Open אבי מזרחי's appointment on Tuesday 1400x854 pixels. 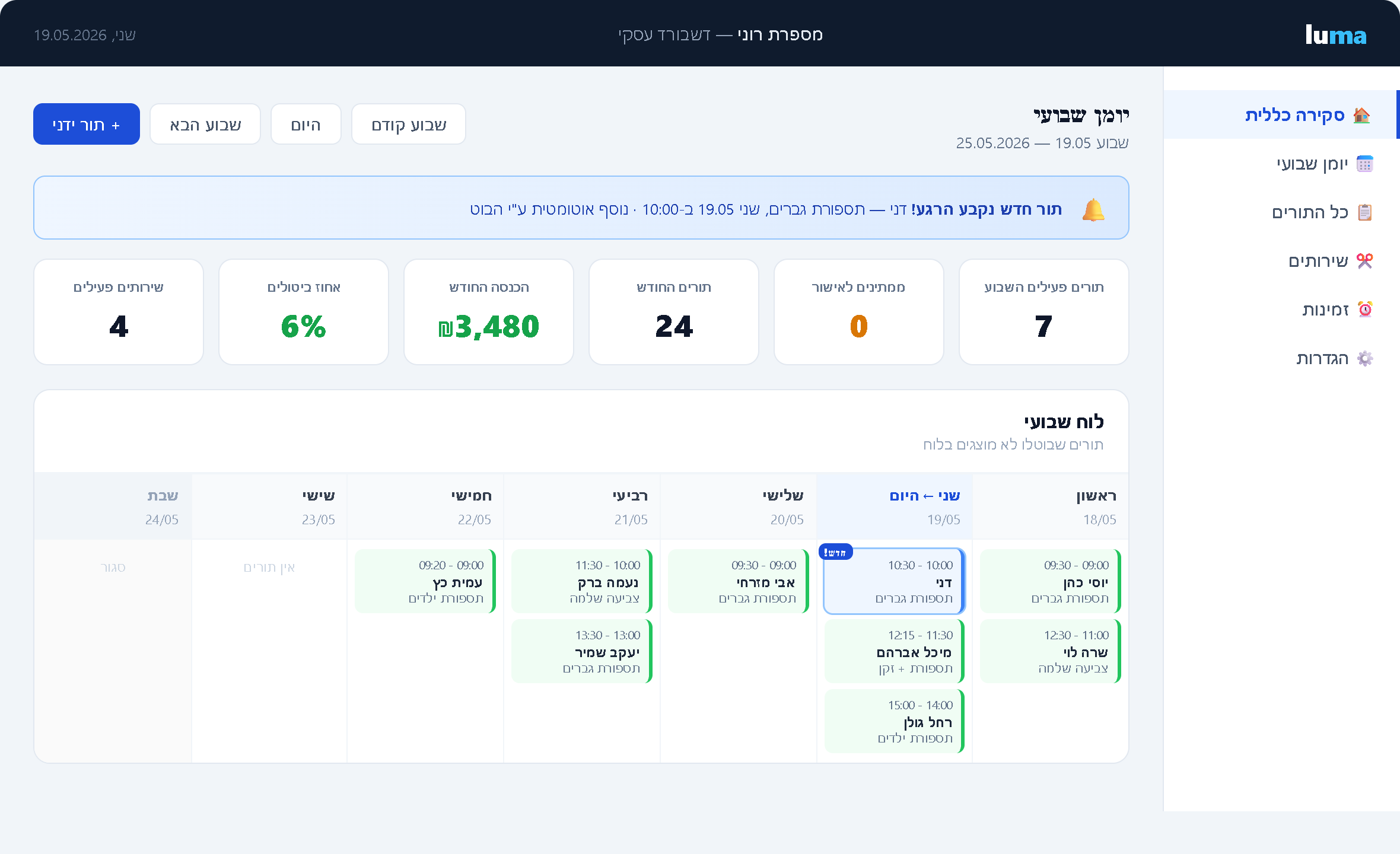739,581
